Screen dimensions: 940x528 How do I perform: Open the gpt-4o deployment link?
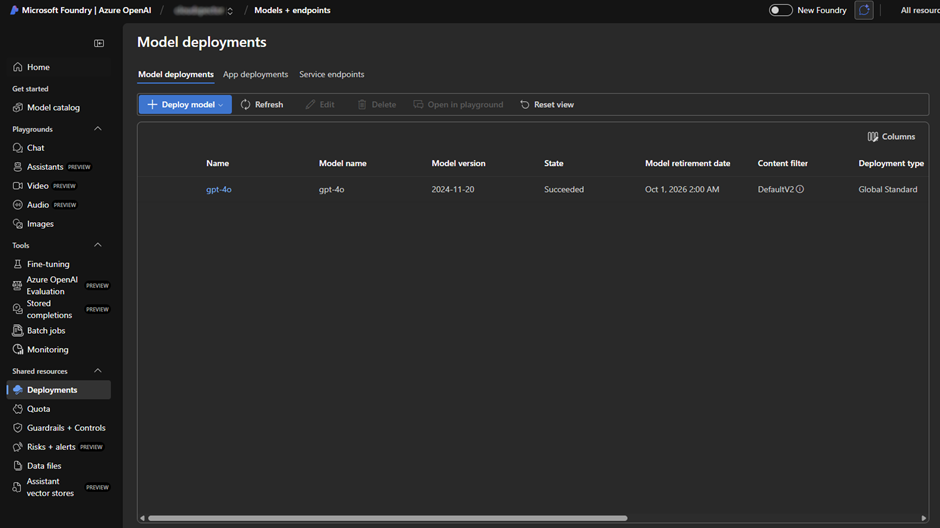tap(218, 189)
